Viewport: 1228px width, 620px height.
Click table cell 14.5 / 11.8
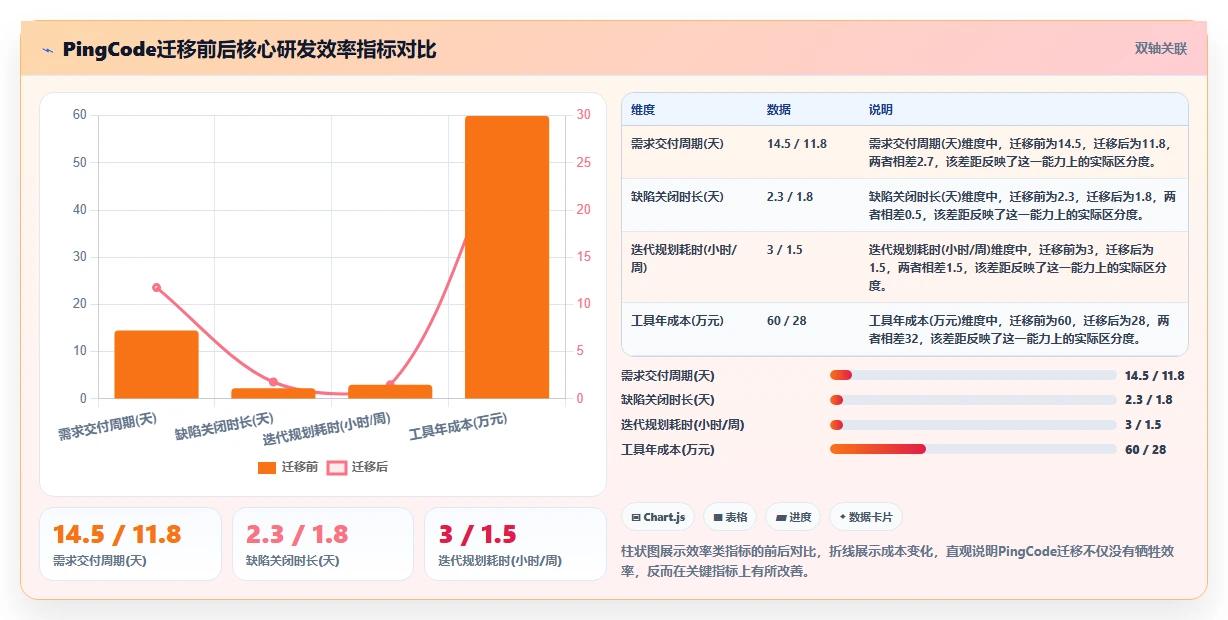click(x=797, y=144)
